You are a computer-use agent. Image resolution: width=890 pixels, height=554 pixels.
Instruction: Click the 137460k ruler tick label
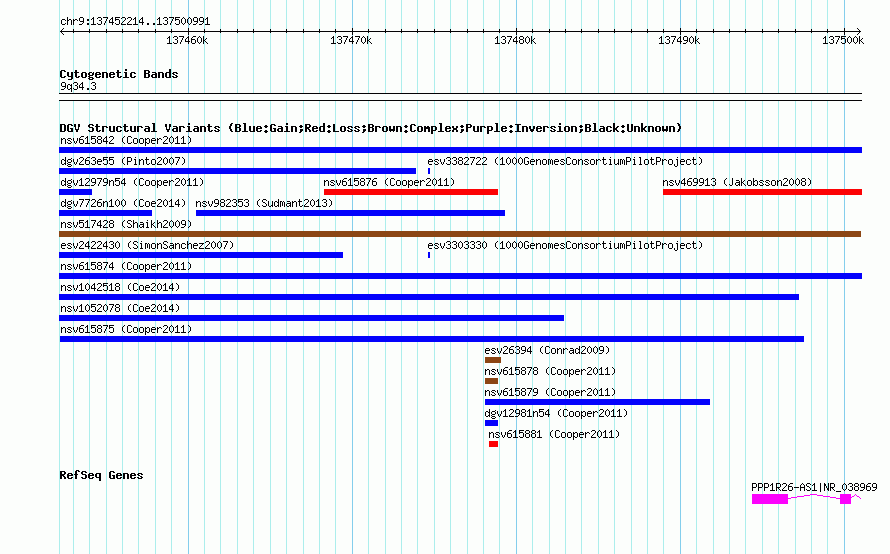point(187,40)
